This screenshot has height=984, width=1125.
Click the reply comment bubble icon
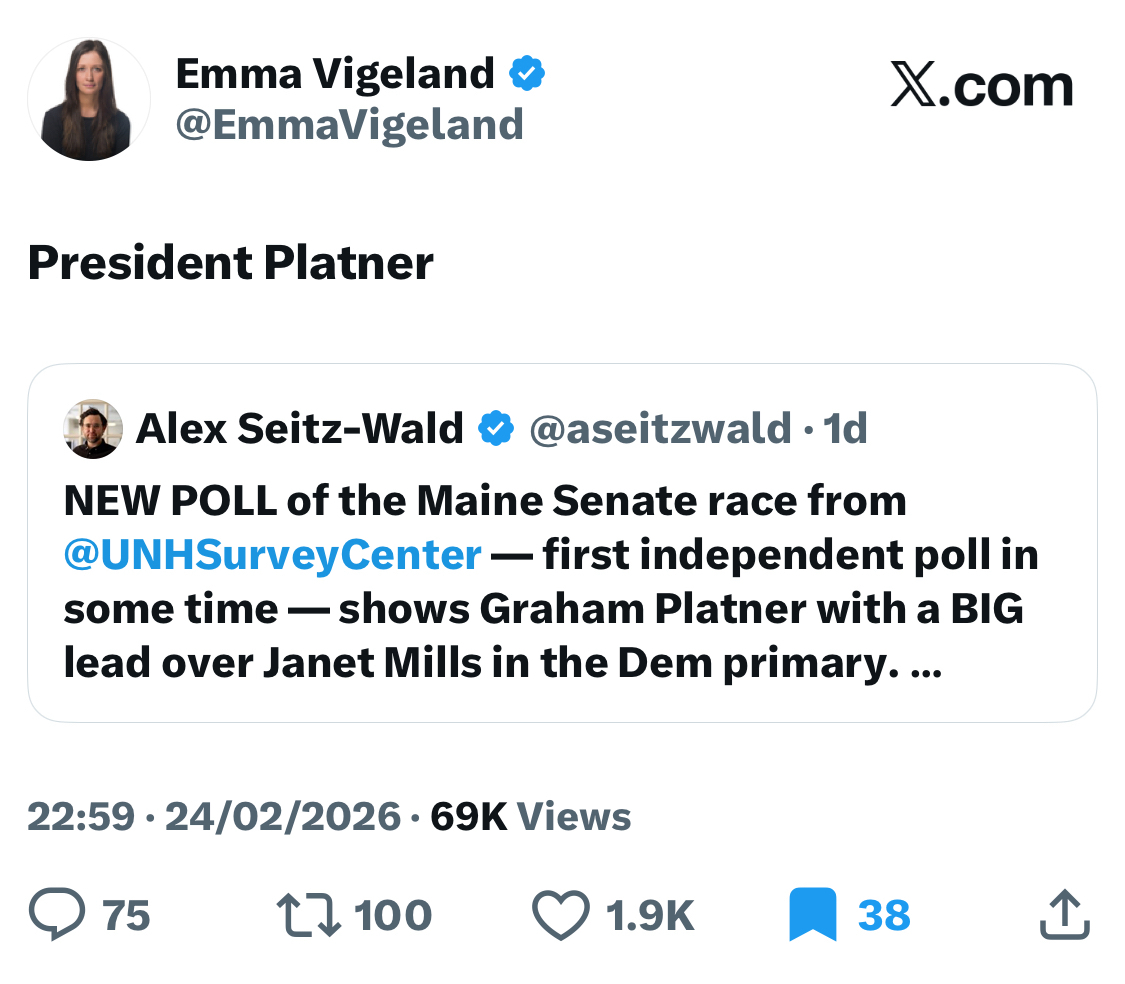pos(59,915)
